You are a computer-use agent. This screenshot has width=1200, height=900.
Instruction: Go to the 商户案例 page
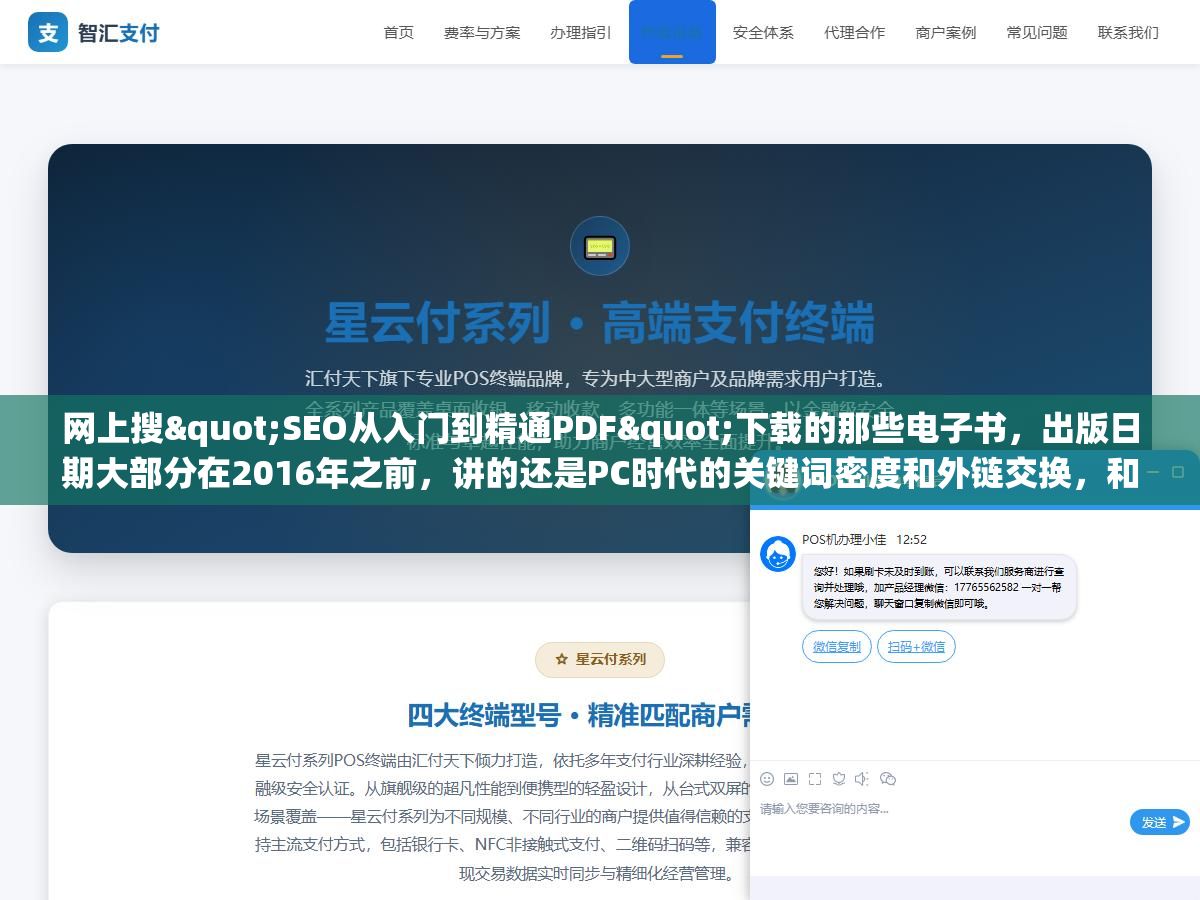point(946,32)
